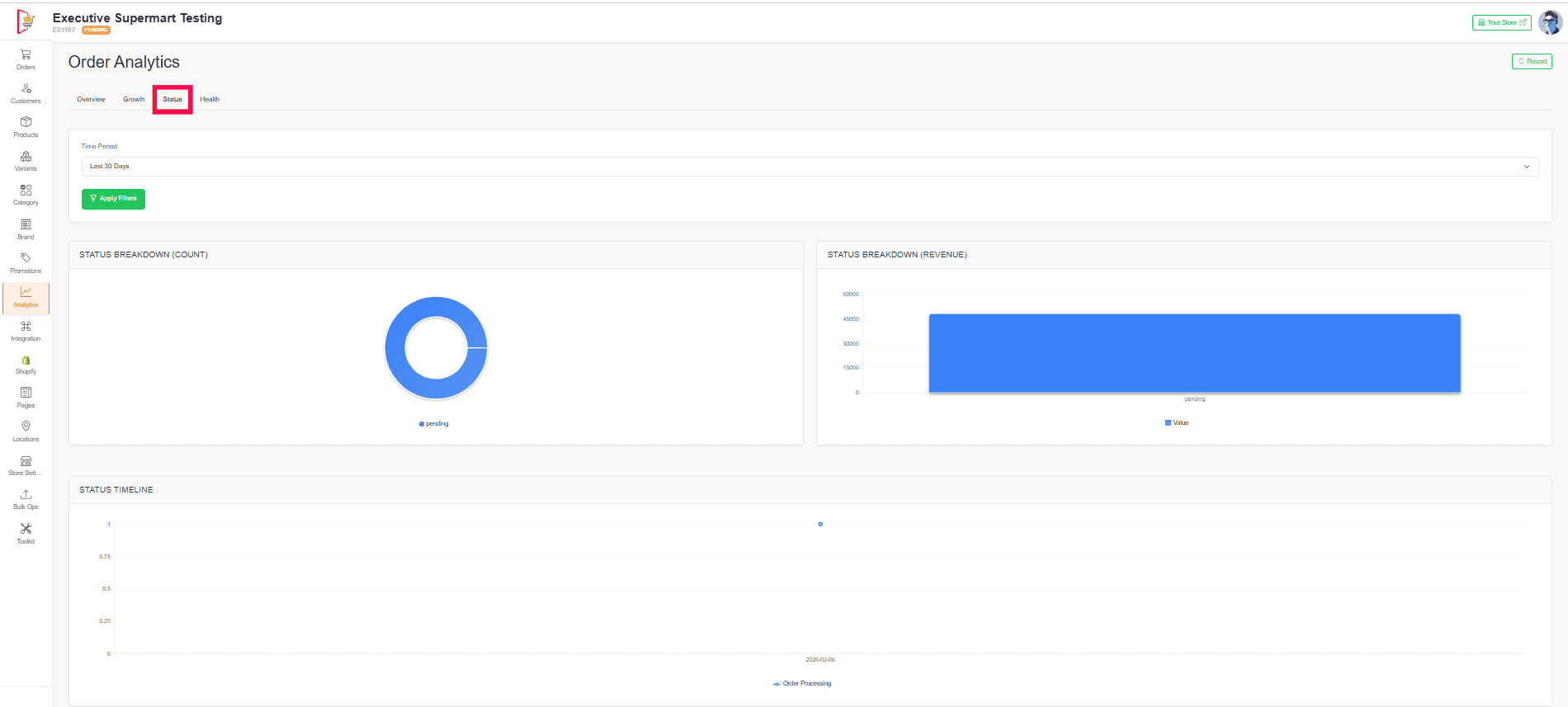Click the Reload button
This screenshot has width=1568, height=707.
(1532, 61)
